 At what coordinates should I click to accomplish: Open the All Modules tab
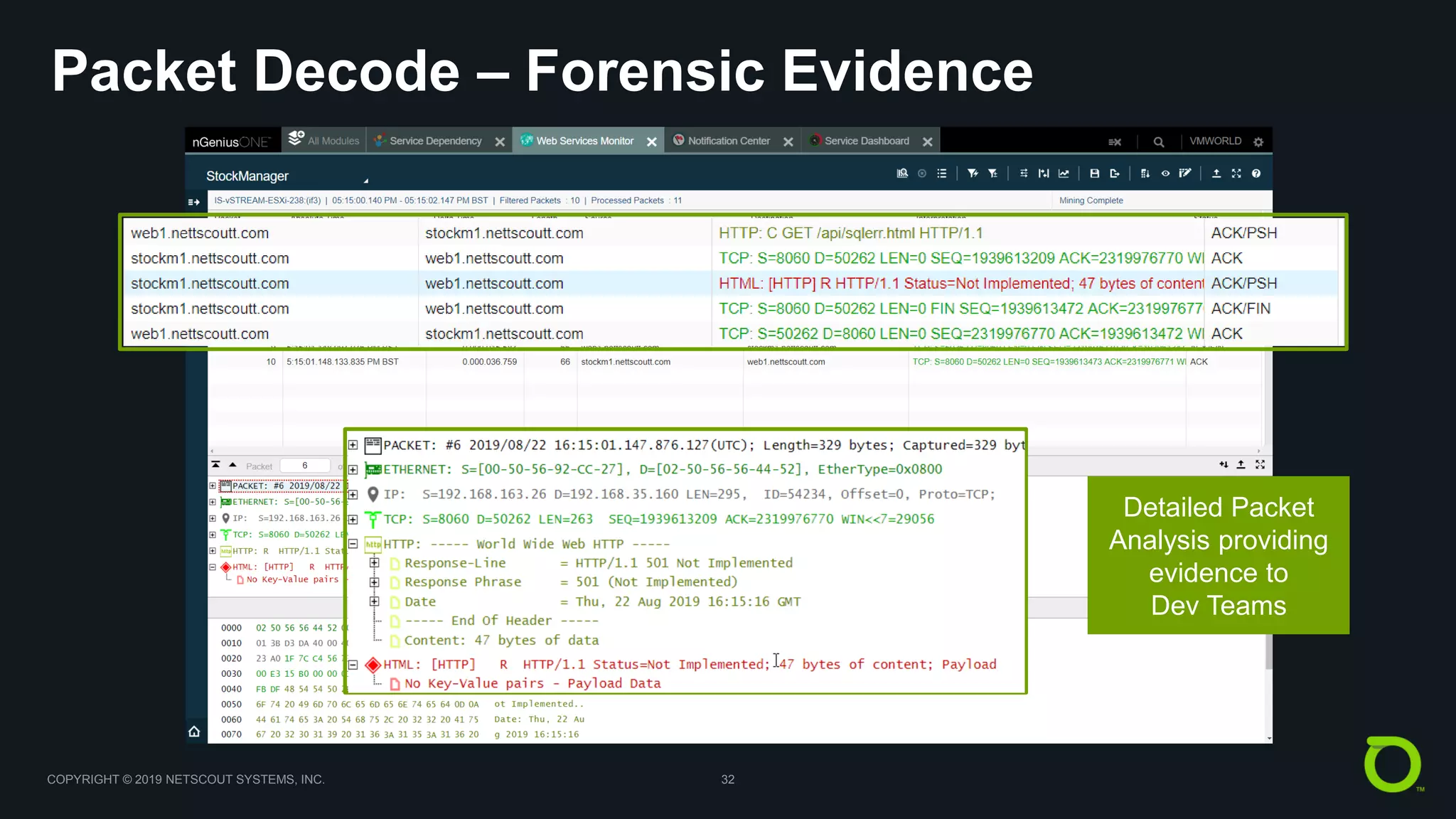pos(324,140)
